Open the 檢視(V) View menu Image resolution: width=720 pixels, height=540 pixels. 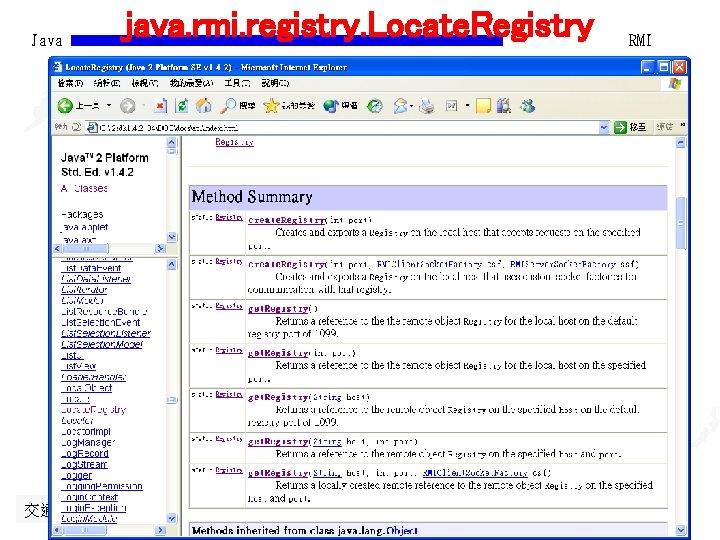click(x=145, y=83)
